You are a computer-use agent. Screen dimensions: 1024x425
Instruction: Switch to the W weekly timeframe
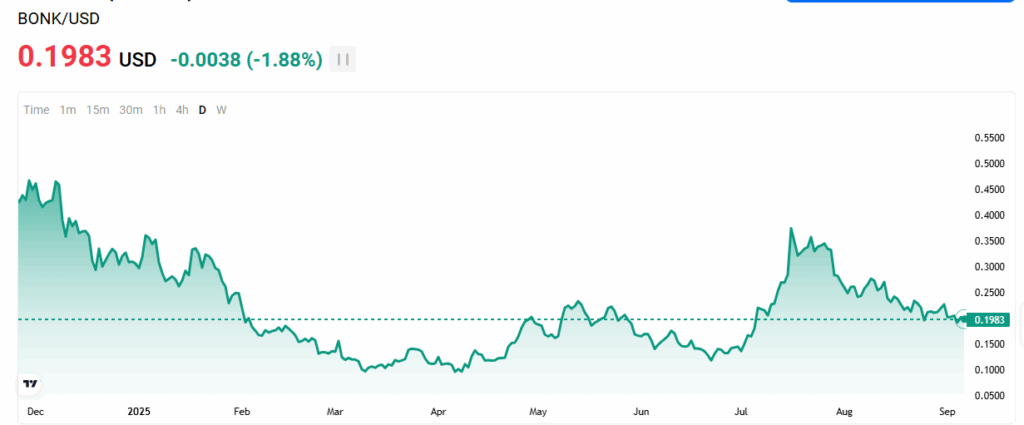pyautogui.click(x=221, y=110)
